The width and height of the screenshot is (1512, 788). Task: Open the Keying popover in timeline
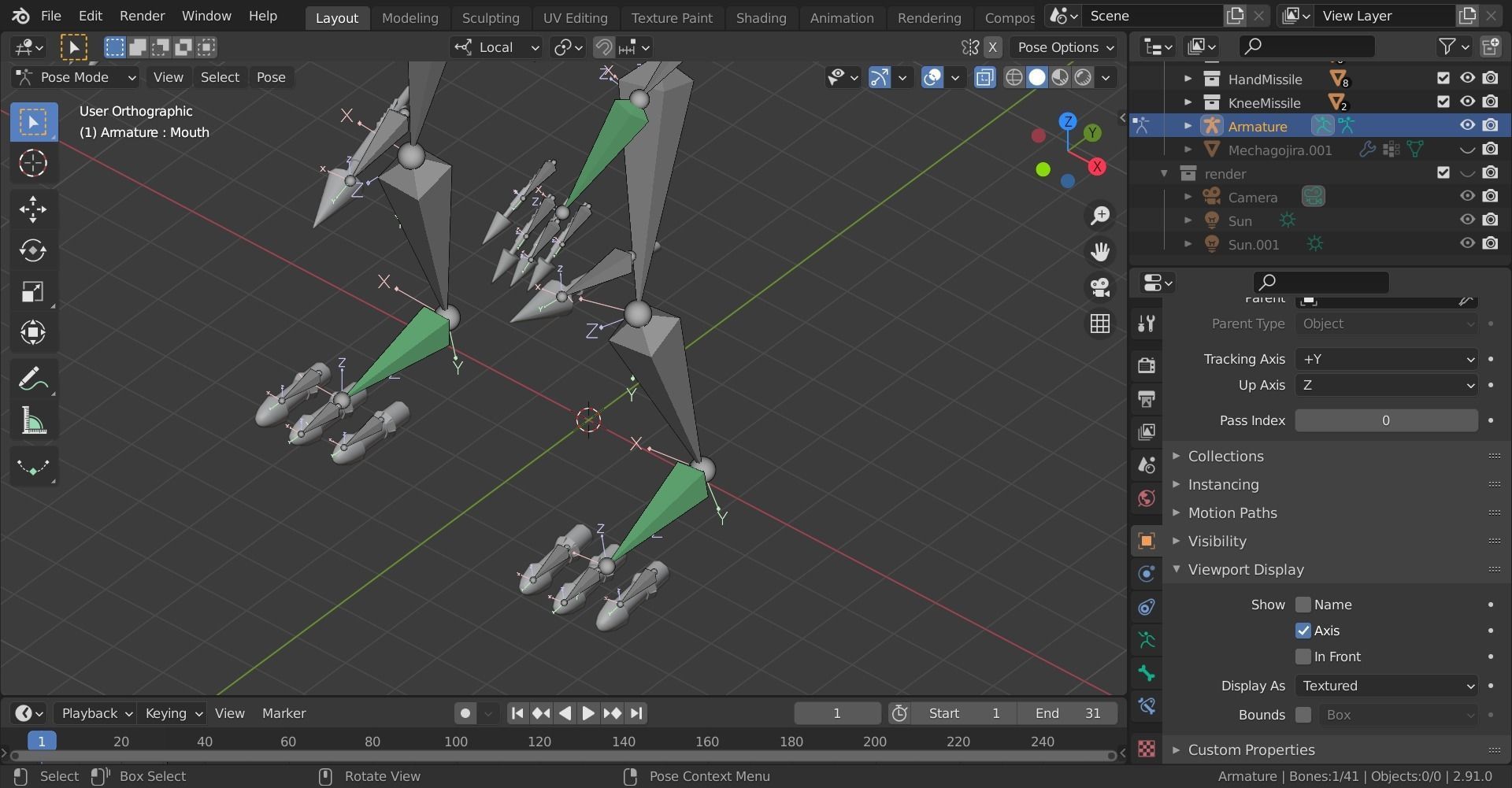172,713
